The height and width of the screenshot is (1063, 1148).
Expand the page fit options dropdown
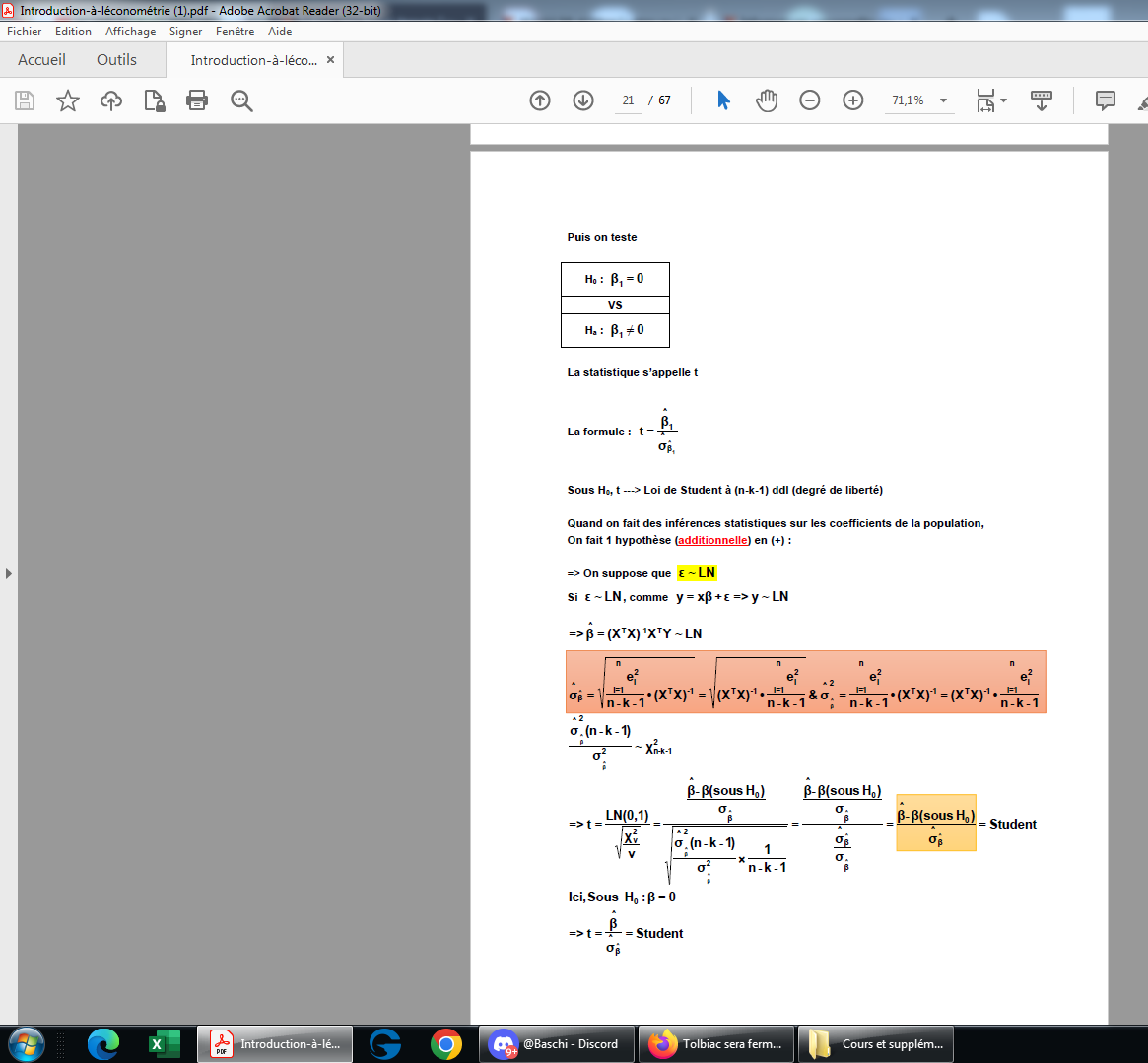tap(1002, 100)
